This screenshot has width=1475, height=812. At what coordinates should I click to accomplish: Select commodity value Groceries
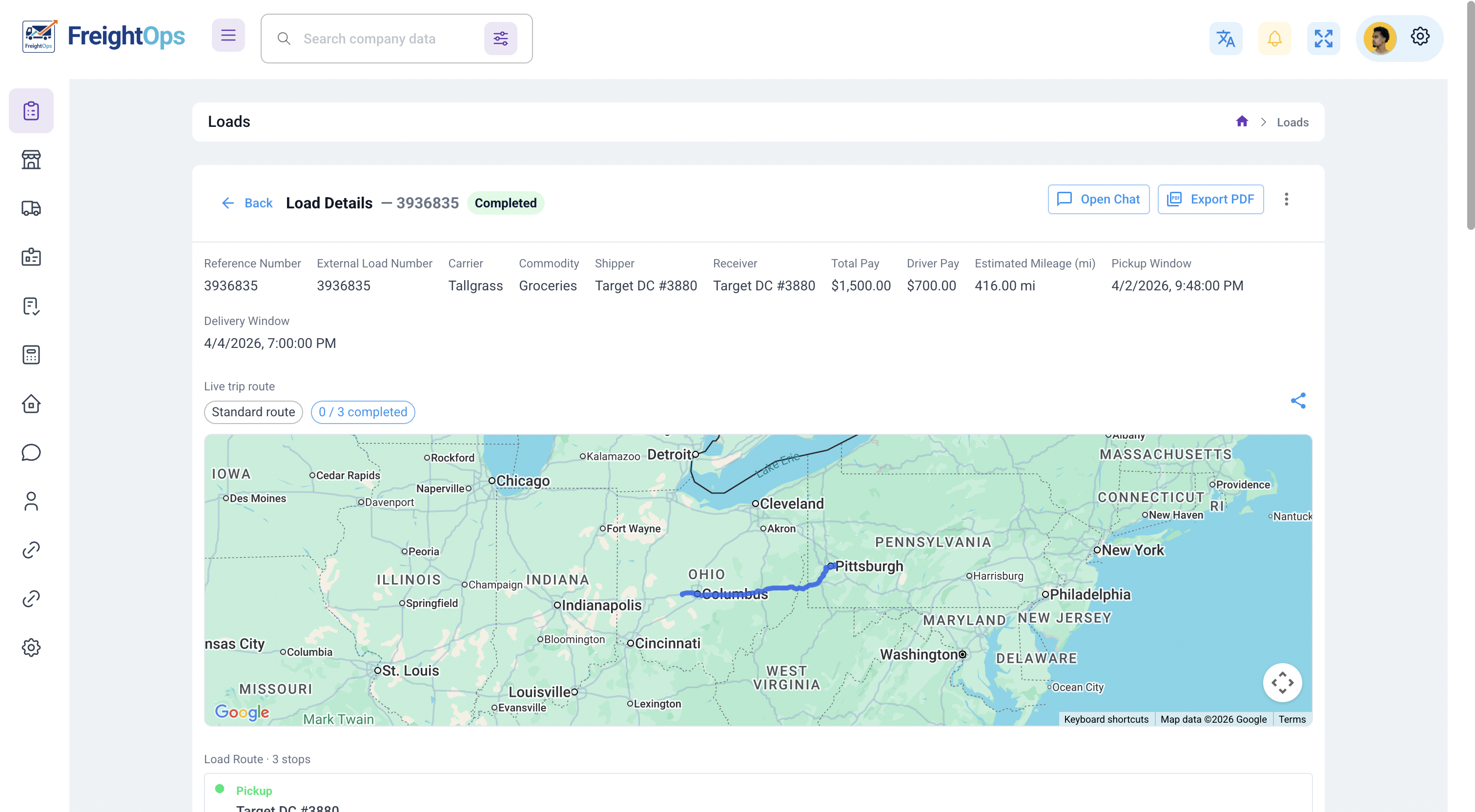(548, 286)
